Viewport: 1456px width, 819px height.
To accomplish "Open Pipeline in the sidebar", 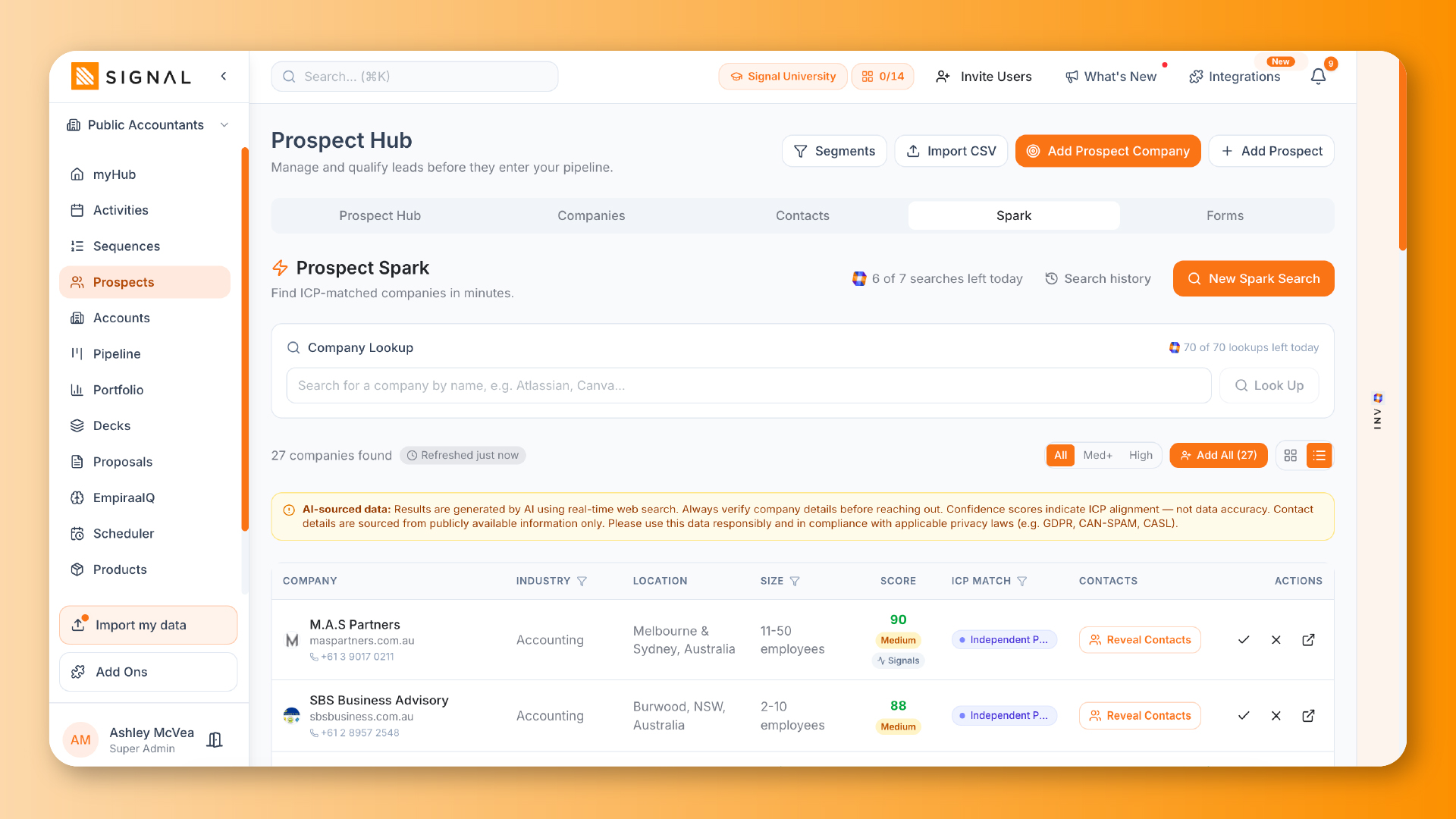I will (x=145, y=354).
